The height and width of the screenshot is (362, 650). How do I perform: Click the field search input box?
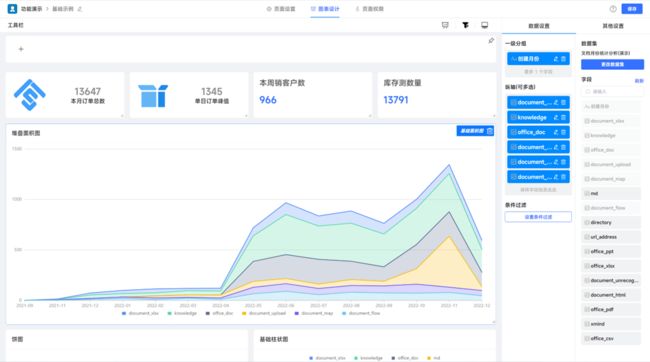click(612, 91)
